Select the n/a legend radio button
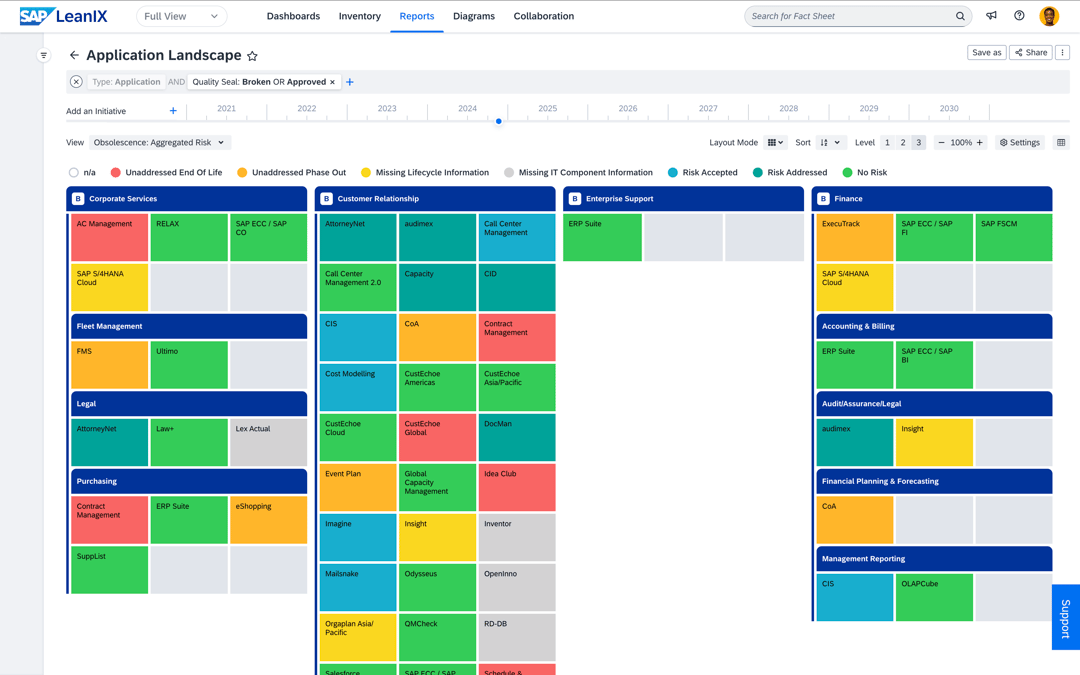 [71, 172]
